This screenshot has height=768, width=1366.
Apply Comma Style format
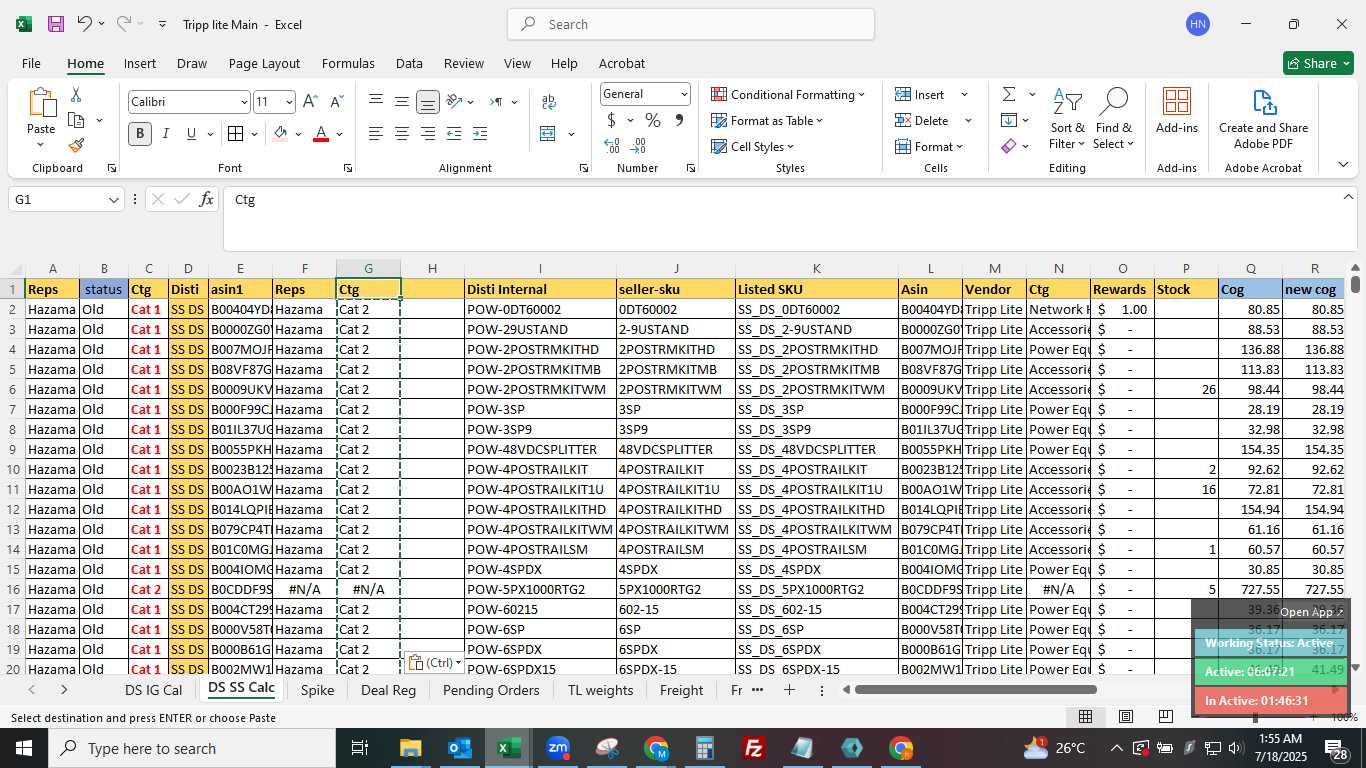click(679, 120)
